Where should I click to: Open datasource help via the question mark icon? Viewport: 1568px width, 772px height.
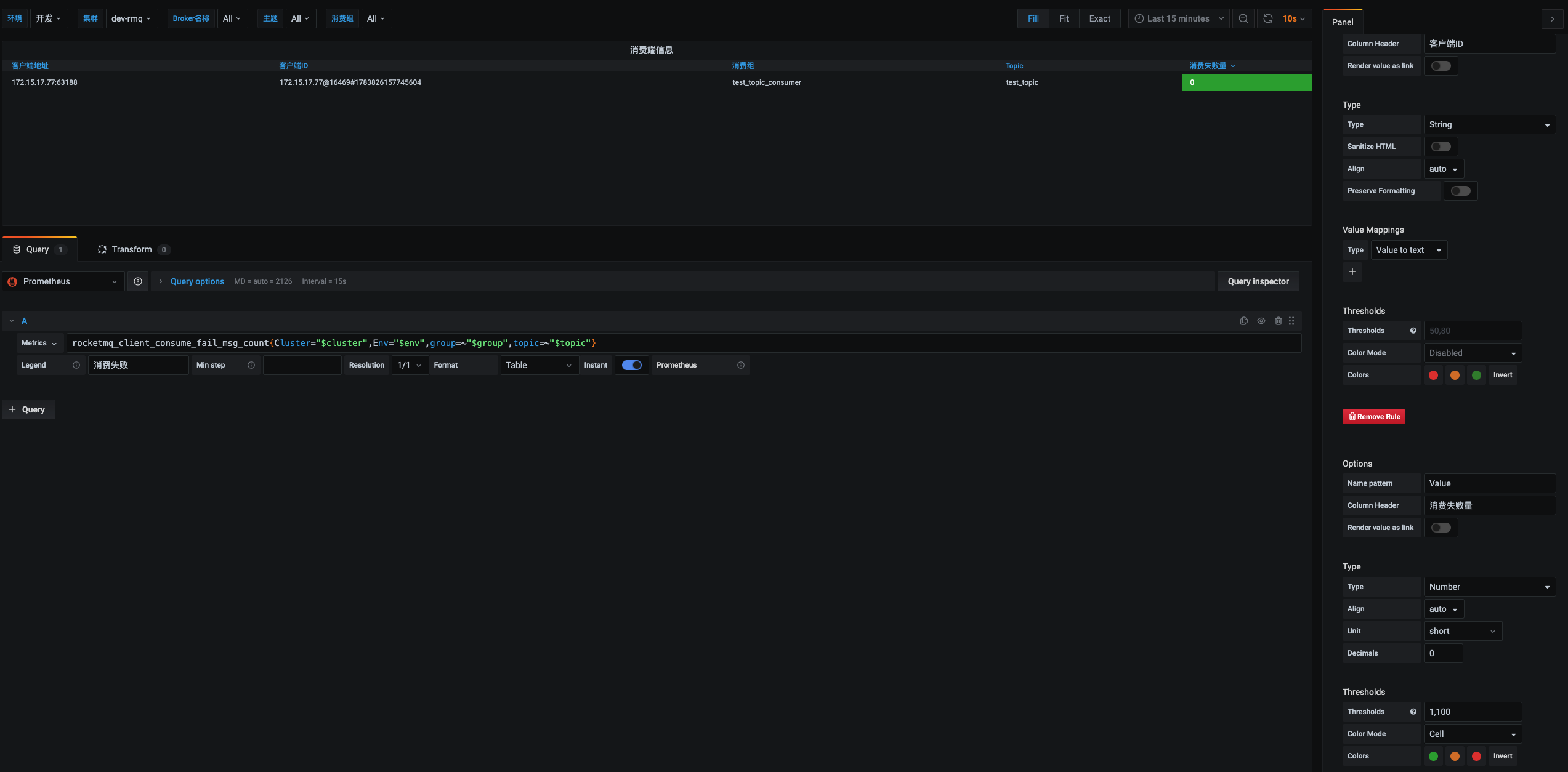click(137, 281)
